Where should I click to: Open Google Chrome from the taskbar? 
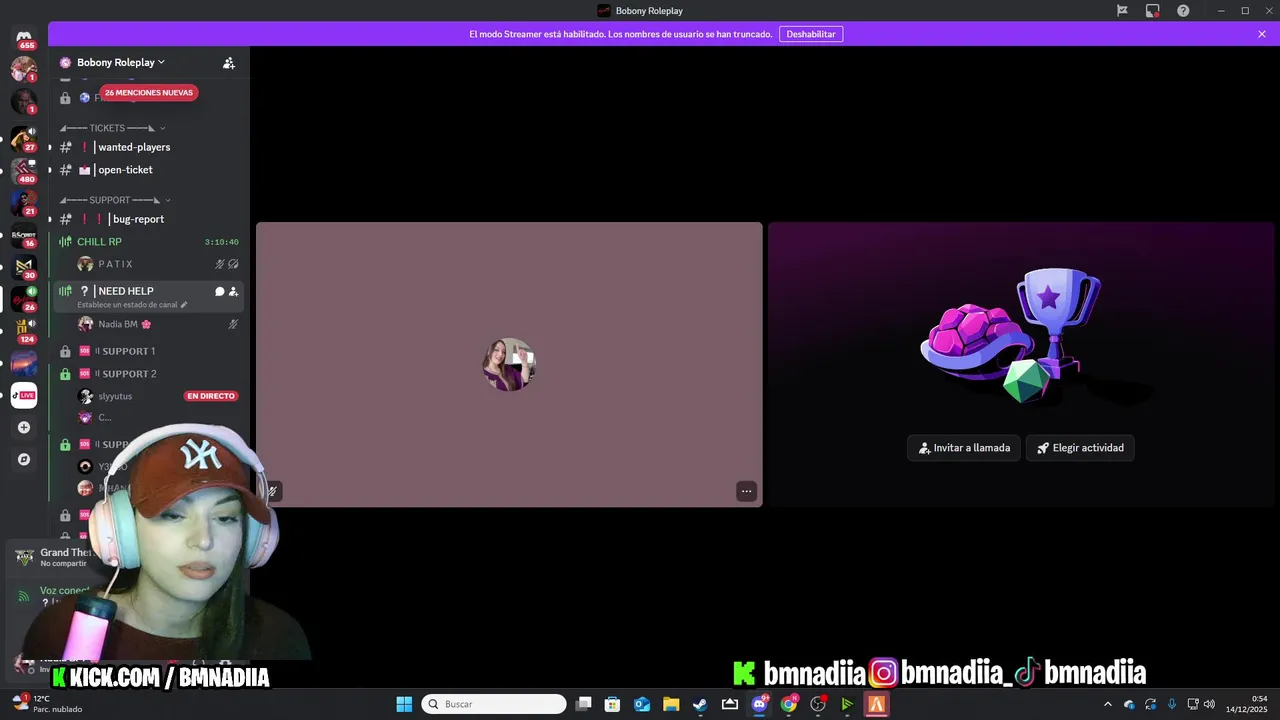coord(789,704)
